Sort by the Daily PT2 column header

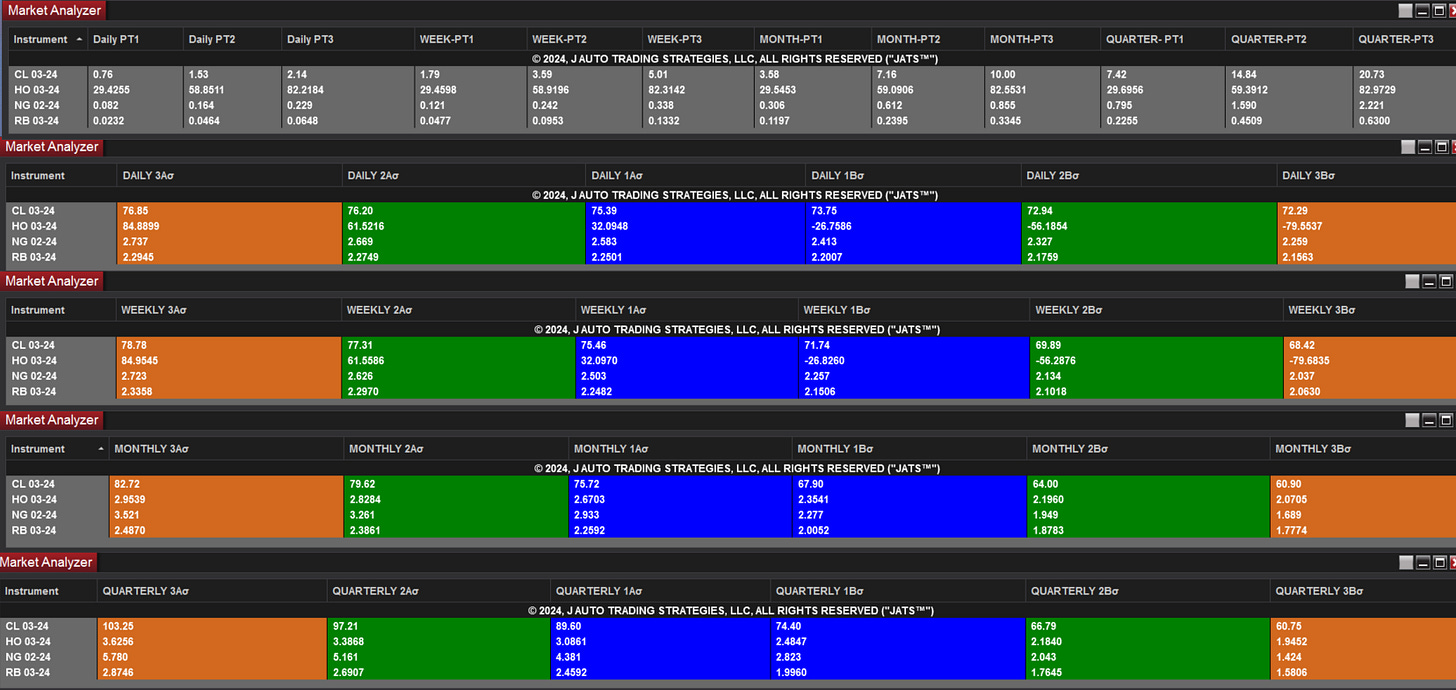(x=231, y=40)
